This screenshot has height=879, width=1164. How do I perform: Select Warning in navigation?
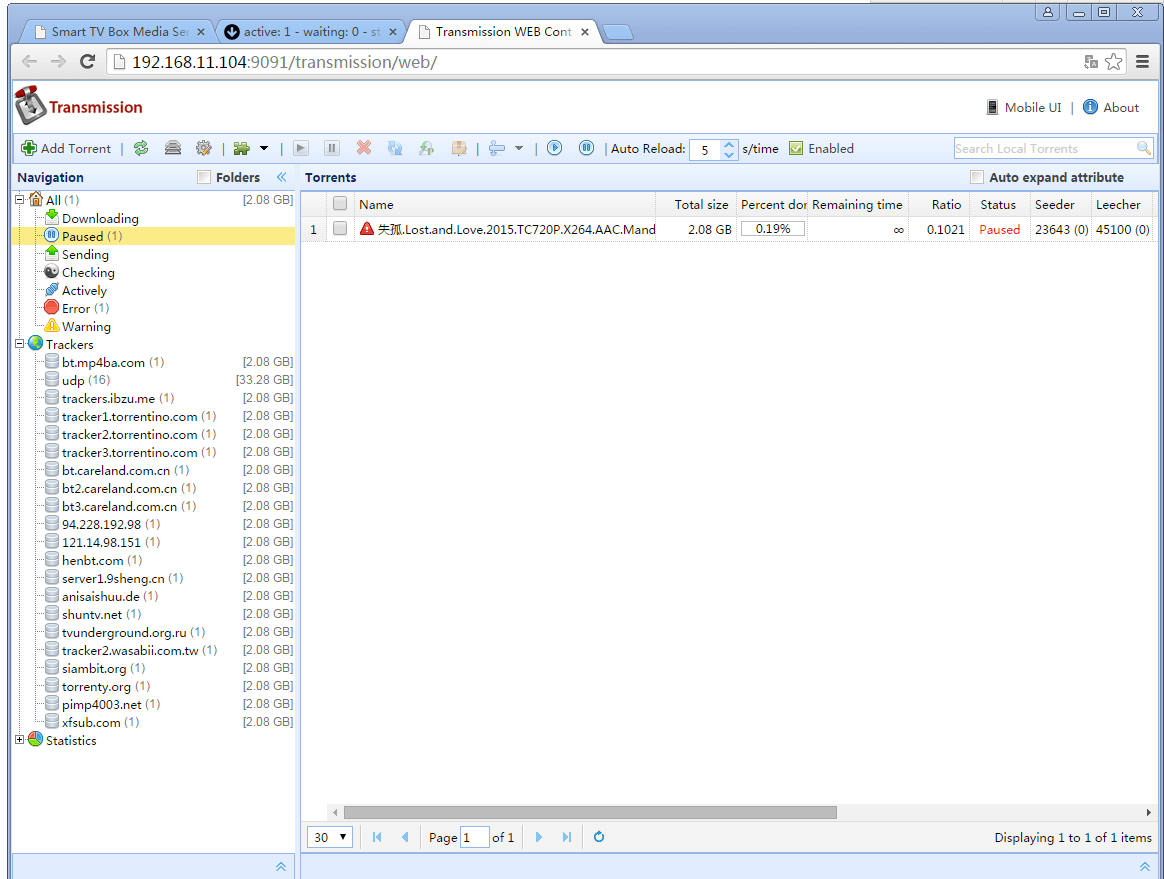pos(86,327)
